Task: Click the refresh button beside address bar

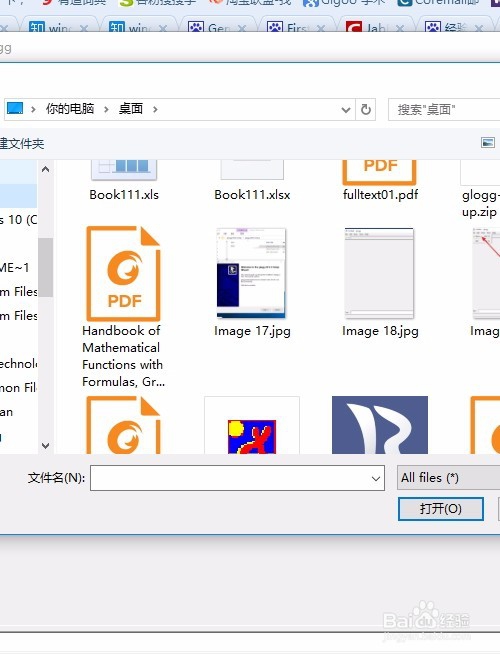Action: tap(366, 110)
